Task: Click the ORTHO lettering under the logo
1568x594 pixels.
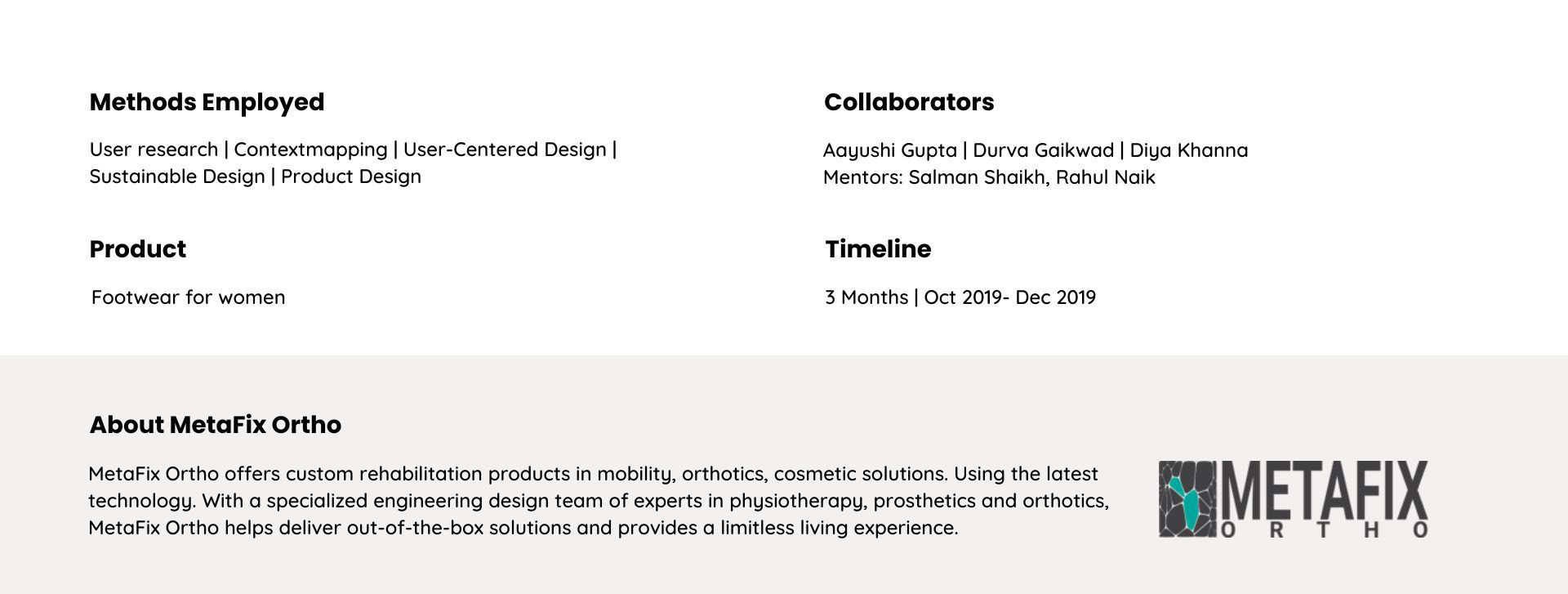Action: tap(1323, 530)
